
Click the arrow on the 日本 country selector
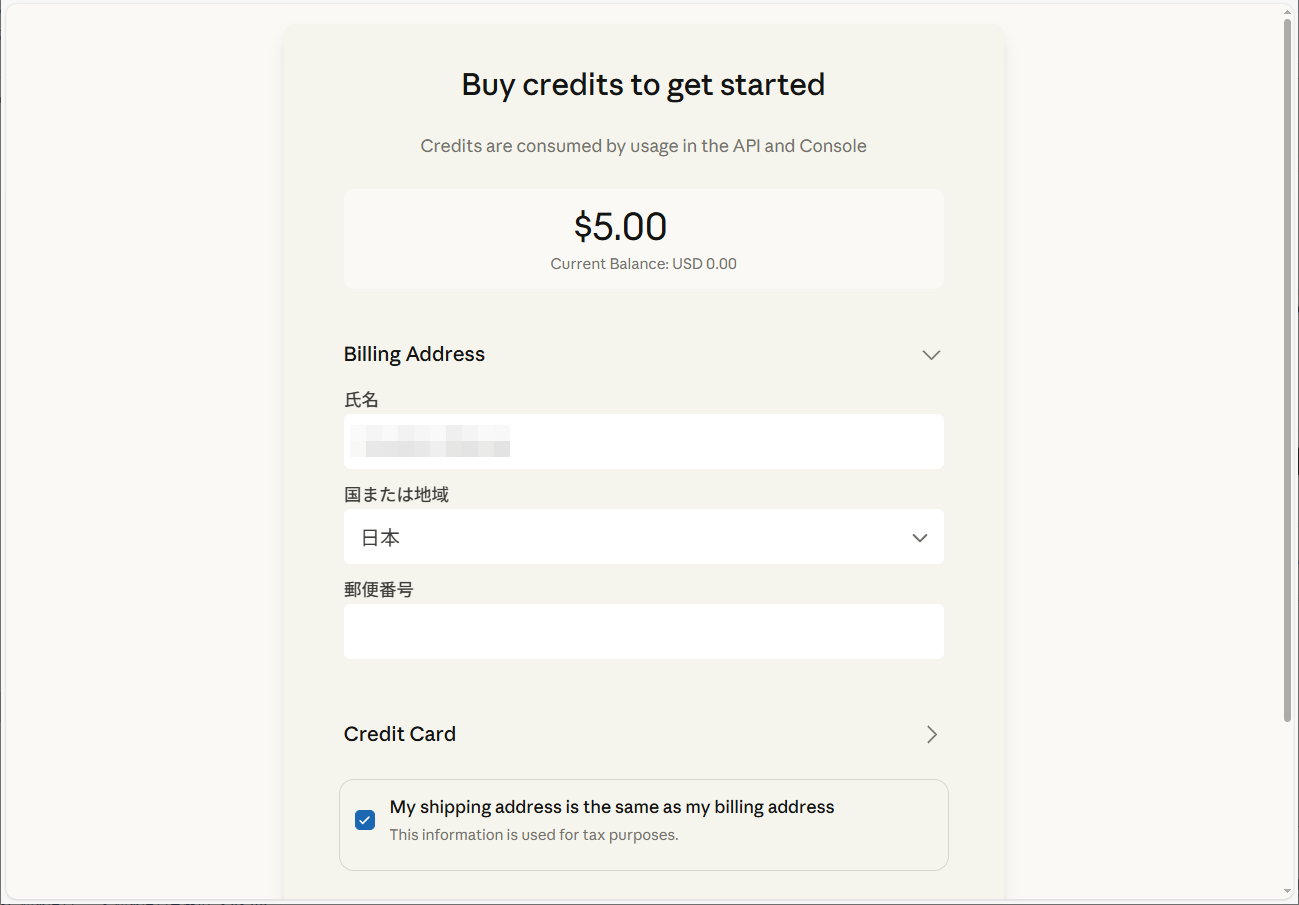tap(920, 538)
